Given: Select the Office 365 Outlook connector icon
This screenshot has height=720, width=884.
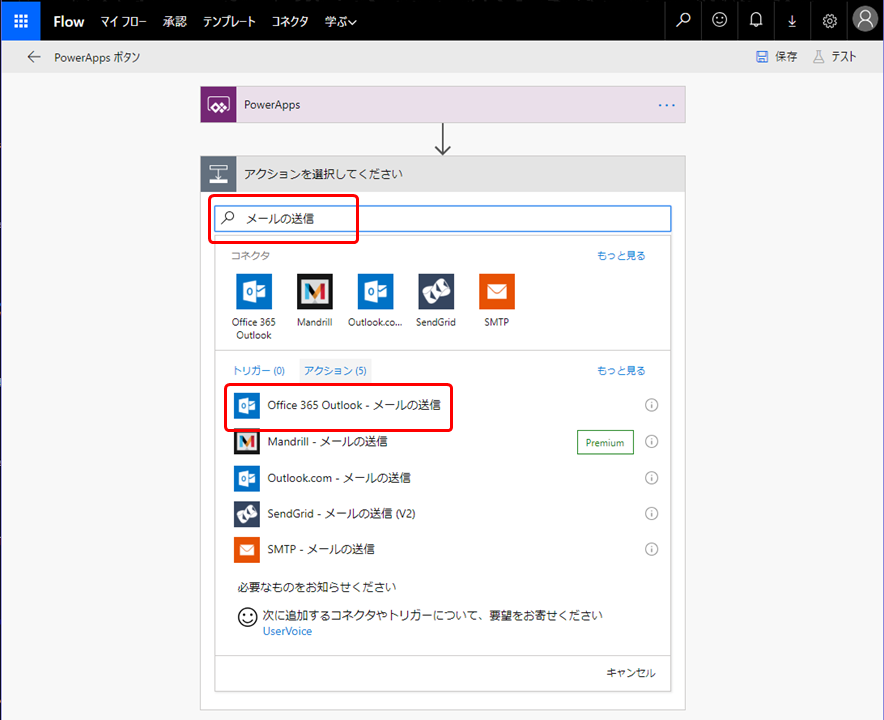Looking at the screenshot, I should point(253,293).
